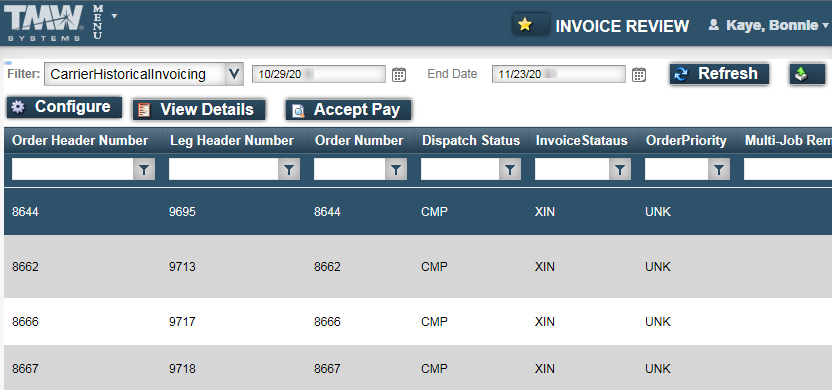Filter the Leg Header Number column
This screenshot has height=390, width=832.
(x=289, y=170)
